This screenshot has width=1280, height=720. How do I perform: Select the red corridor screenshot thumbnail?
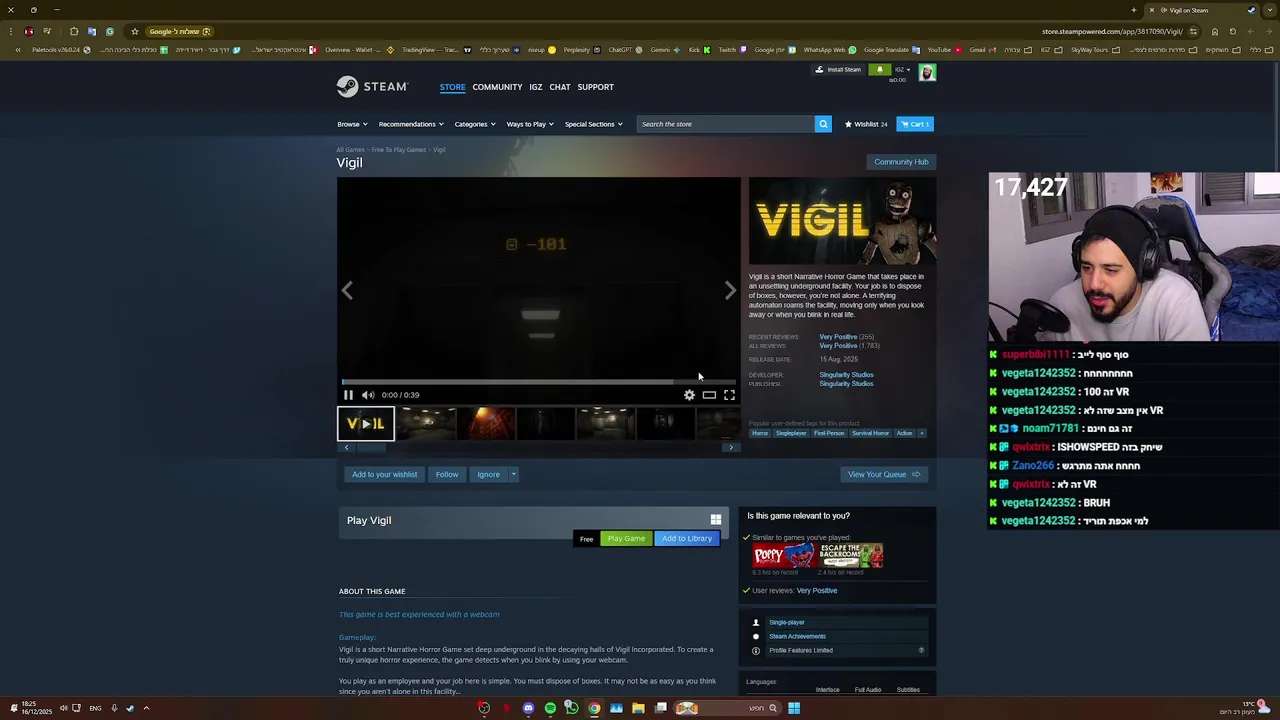(486, 424)
